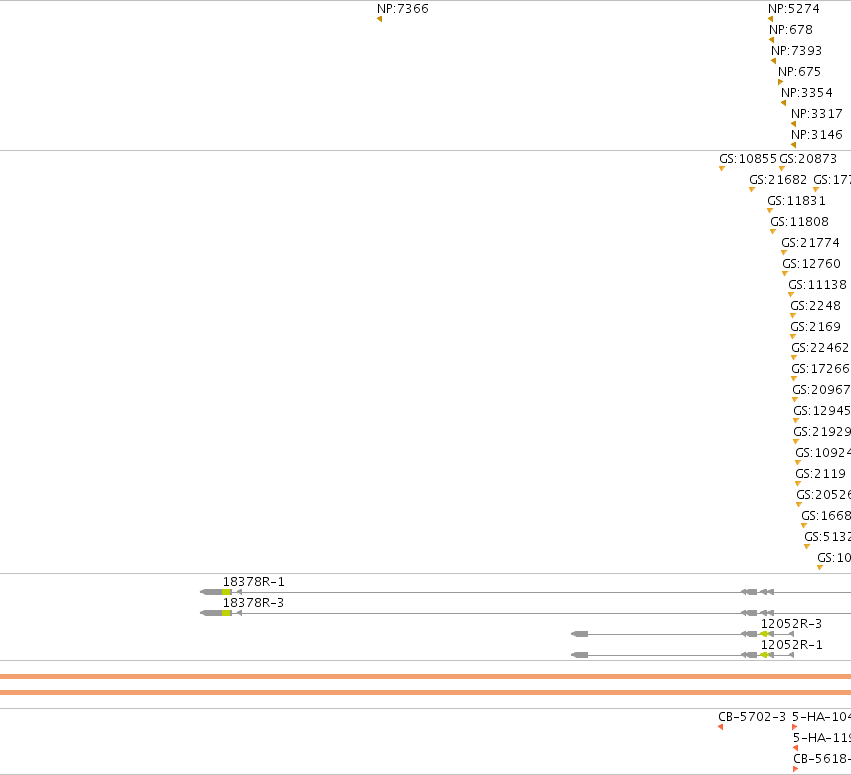Select the NP:675 insertion
851x775 pixels.
point(799,72)
